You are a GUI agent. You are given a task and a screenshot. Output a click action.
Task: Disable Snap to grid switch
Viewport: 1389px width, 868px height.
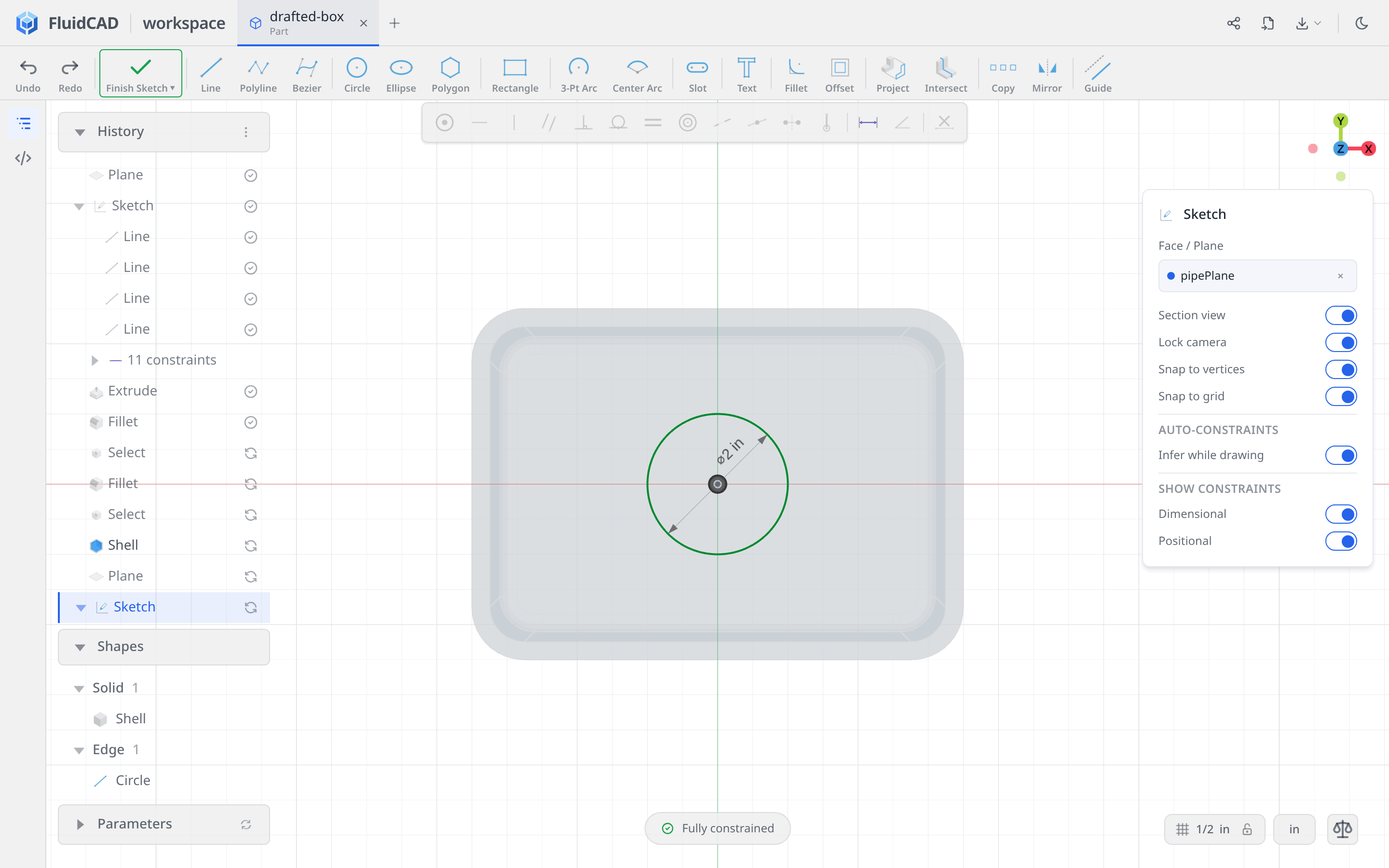[1341, 396]
